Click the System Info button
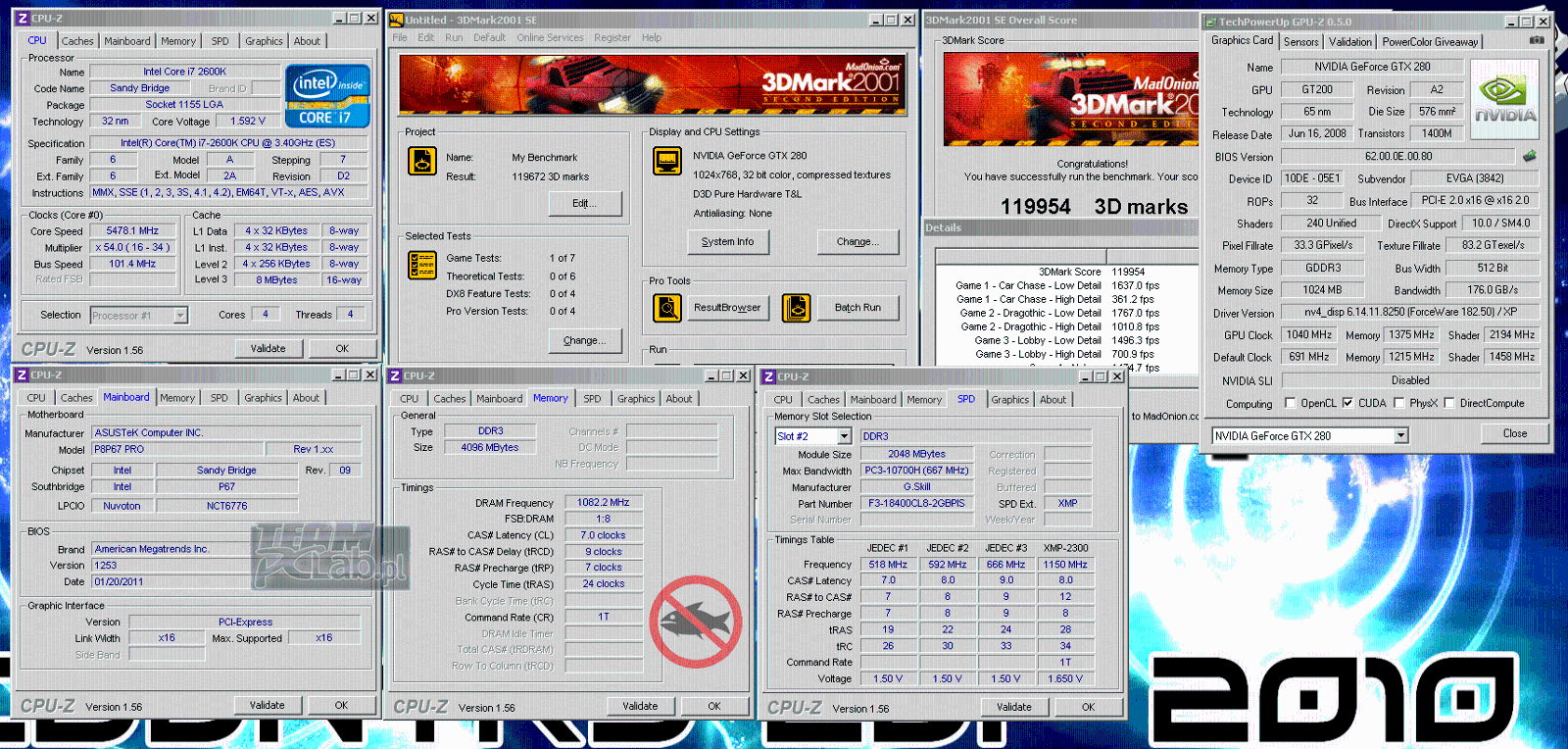1568x749 pixels. (727, 241)
